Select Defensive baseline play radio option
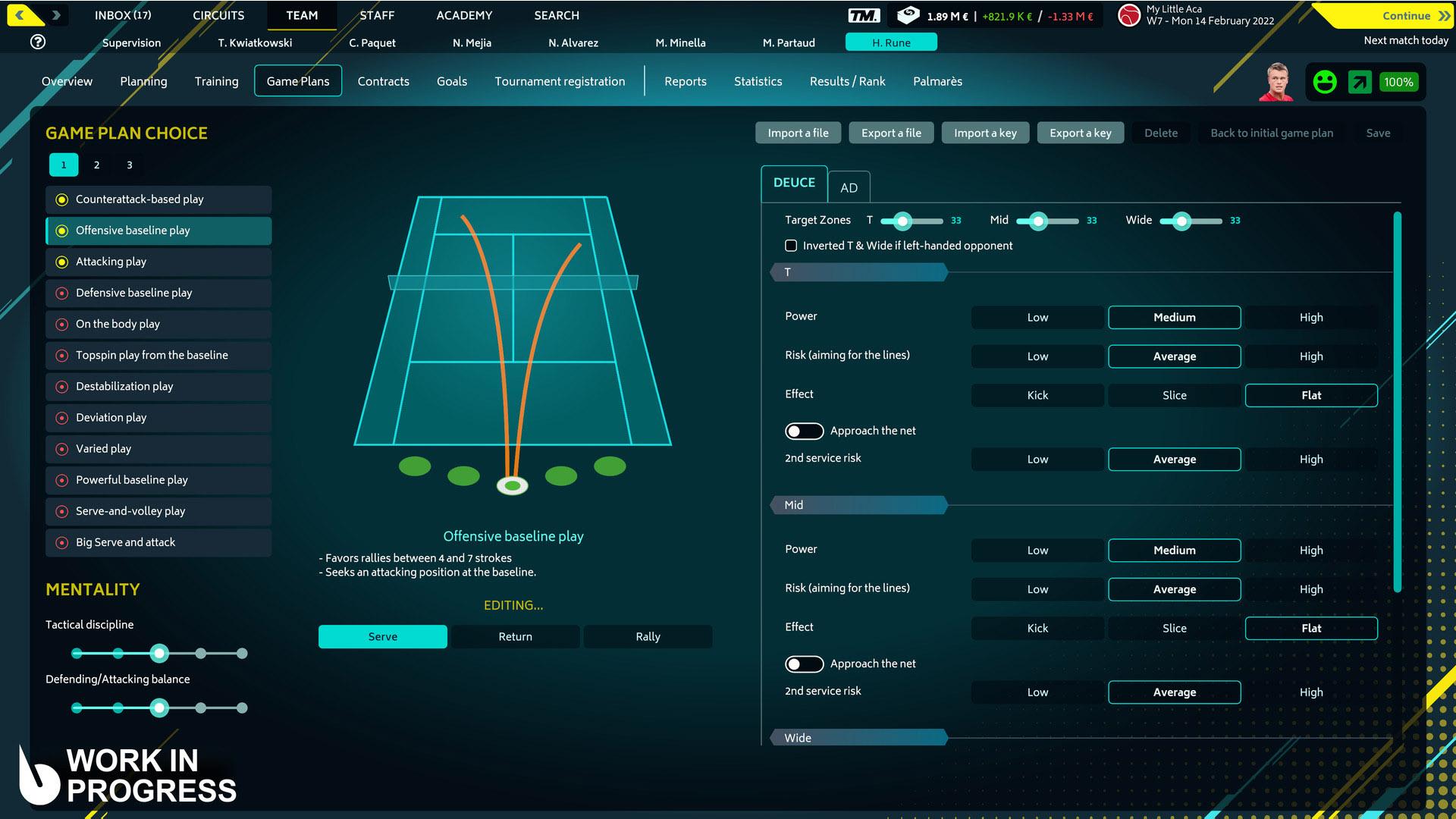 62,293
